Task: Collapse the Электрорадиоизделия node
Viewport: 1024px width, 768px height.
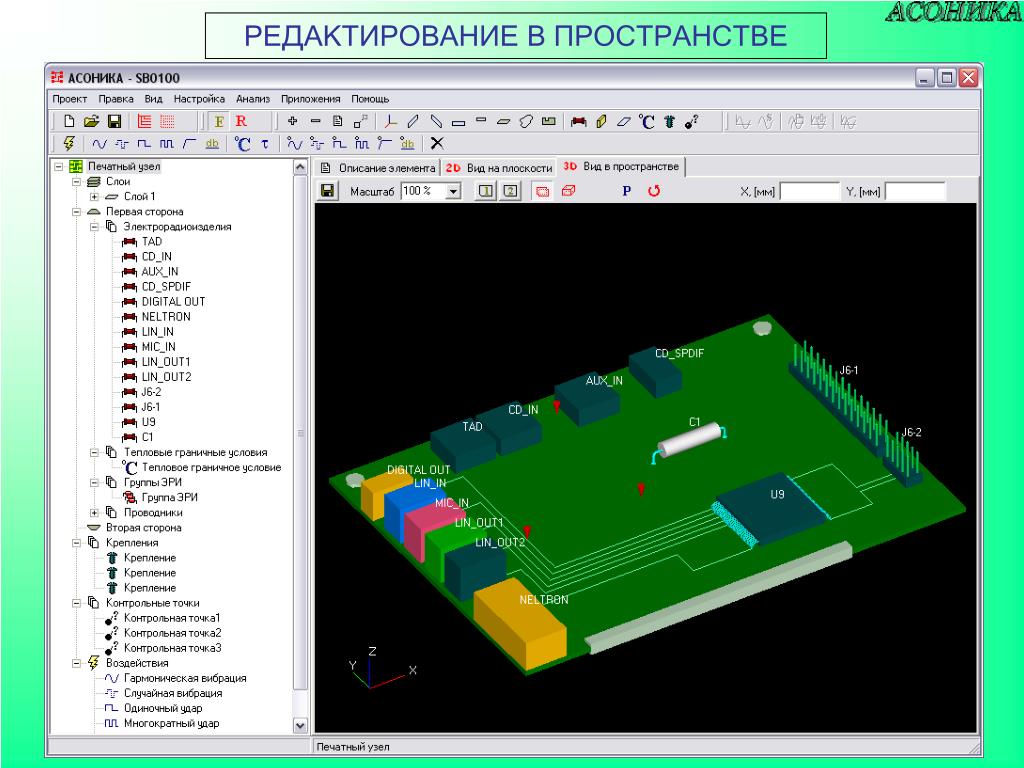Action: [x=94, y=227]
